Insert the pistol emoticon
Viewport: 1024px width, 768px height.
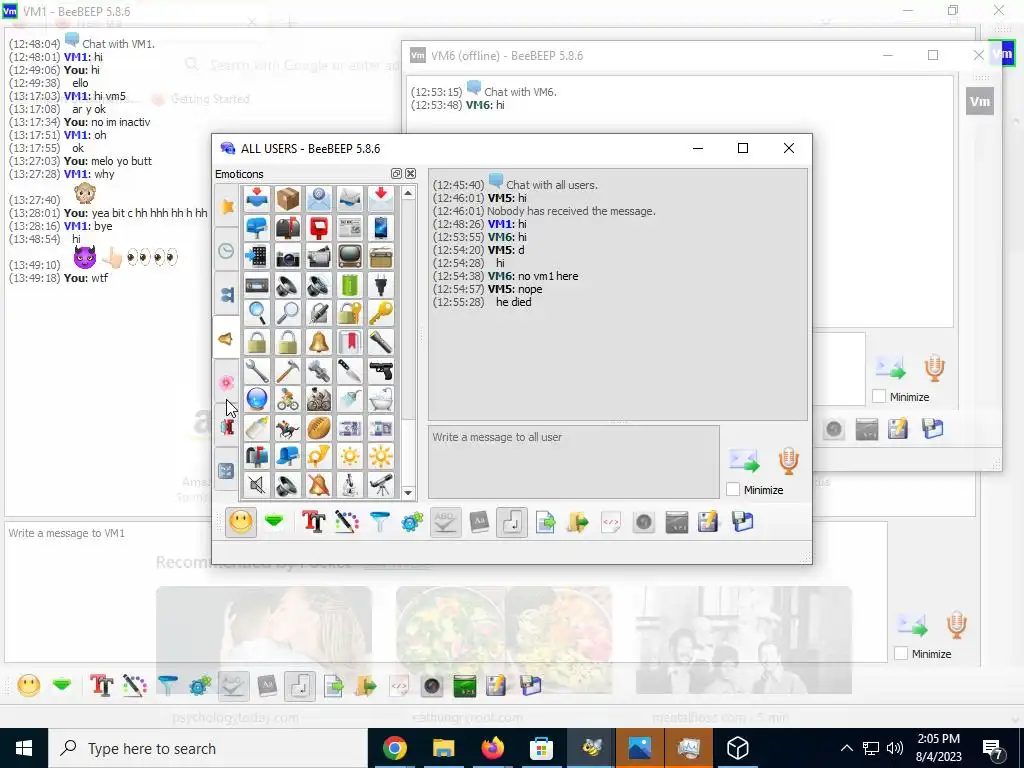(381, 371)
